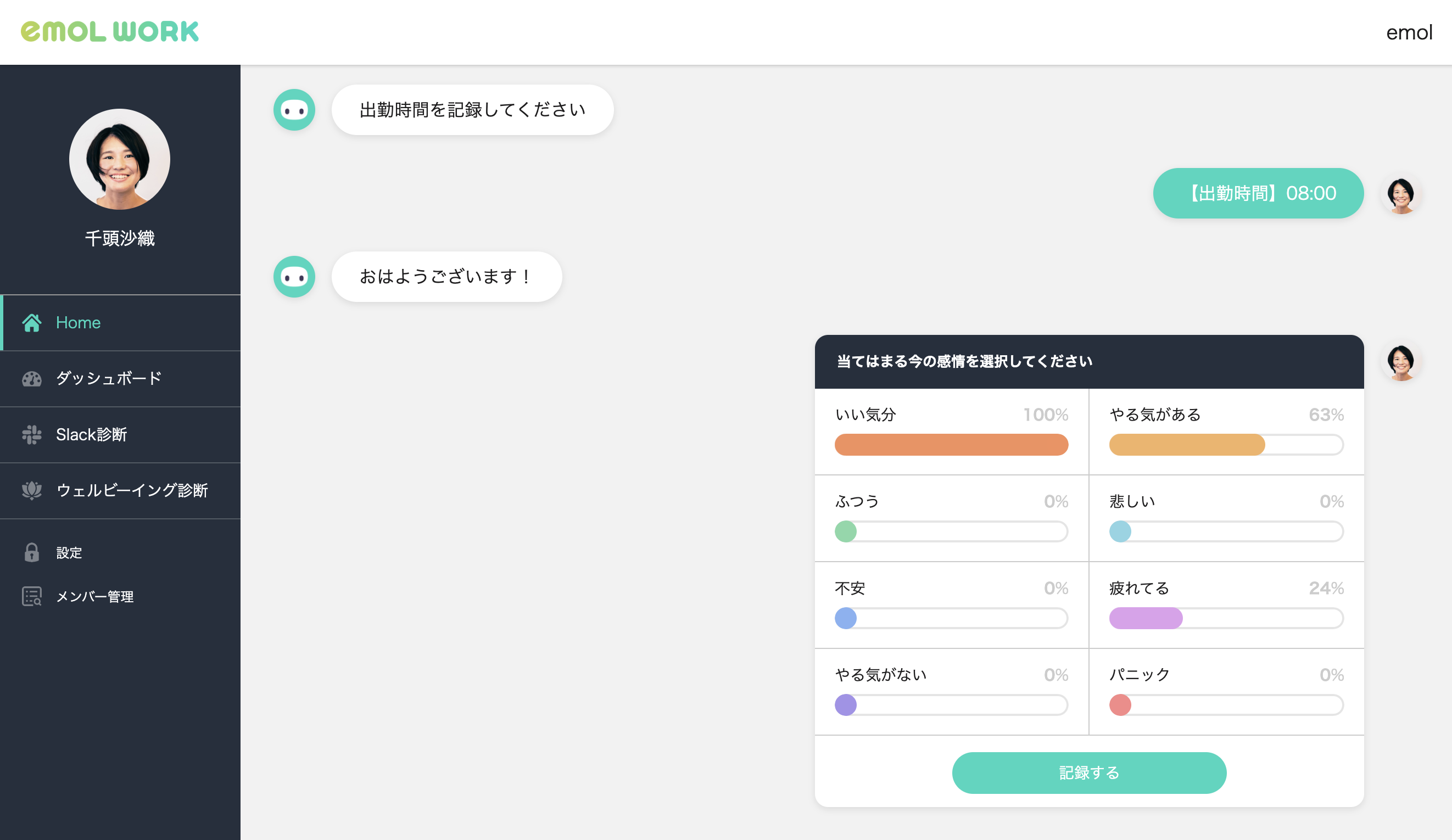Click the Home house icon in sidebar

(x=32, y=323)
